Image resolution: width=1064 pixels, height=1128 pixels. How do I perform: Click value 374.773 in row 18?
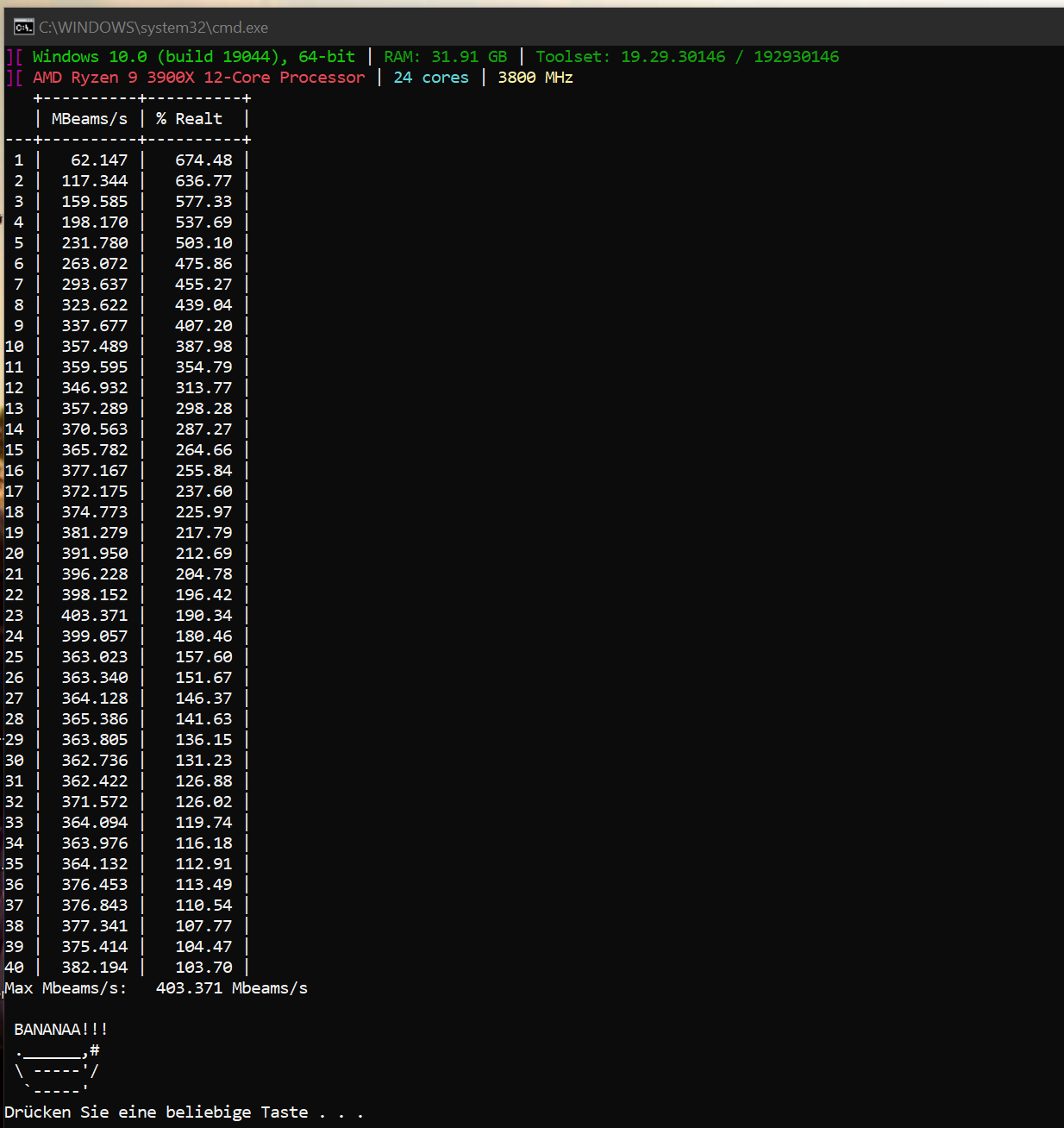pyautogui.click(x=95, y=512)
